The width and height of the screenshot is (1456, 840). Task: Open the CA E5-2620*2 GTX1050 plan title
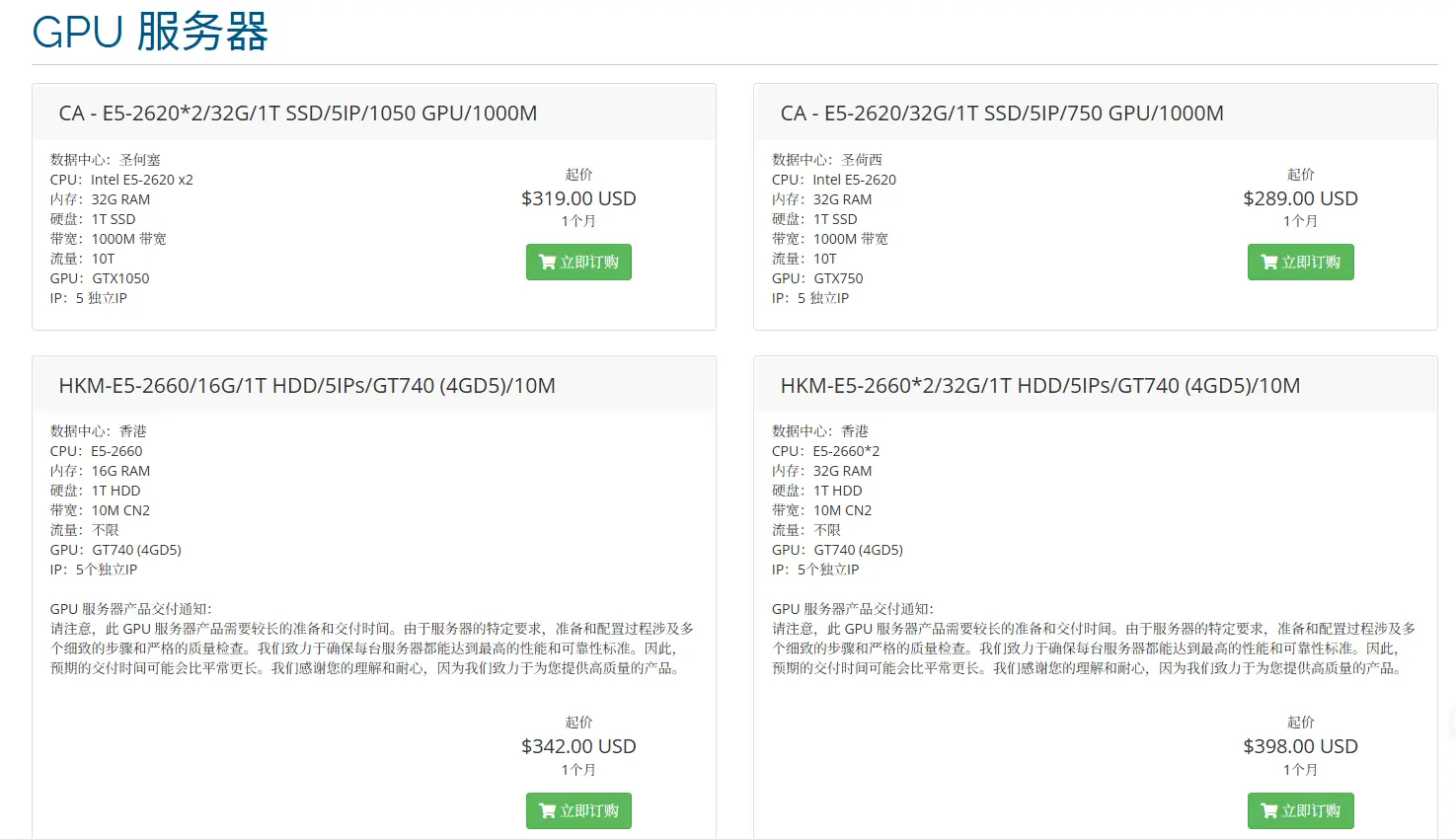tap(298, 114)
